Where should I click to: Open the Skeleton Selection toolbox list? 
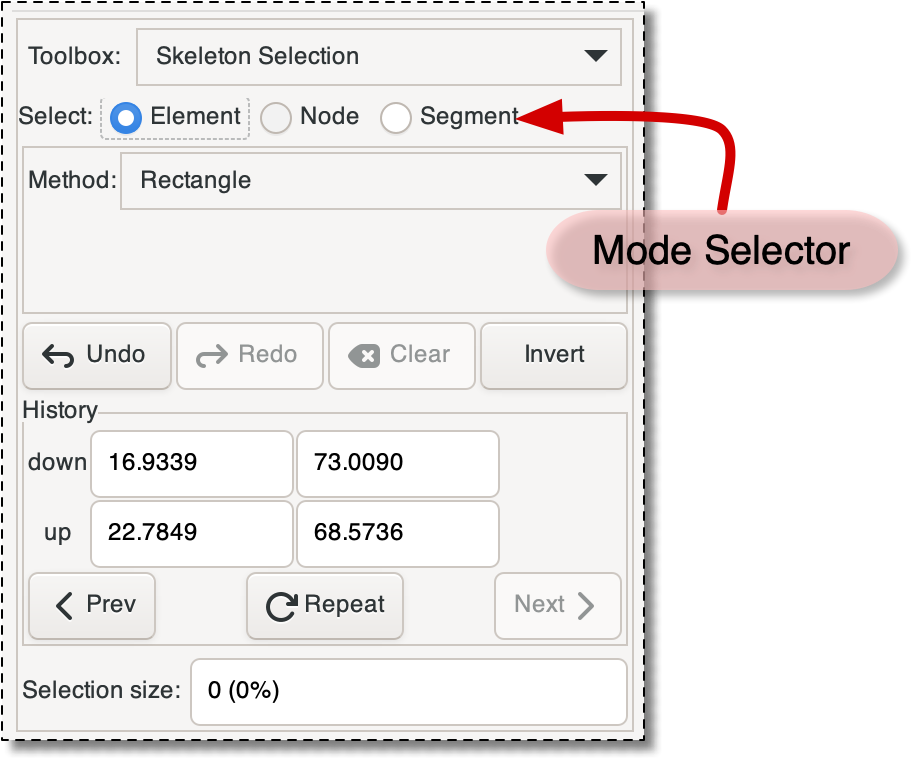pos(380,57)
